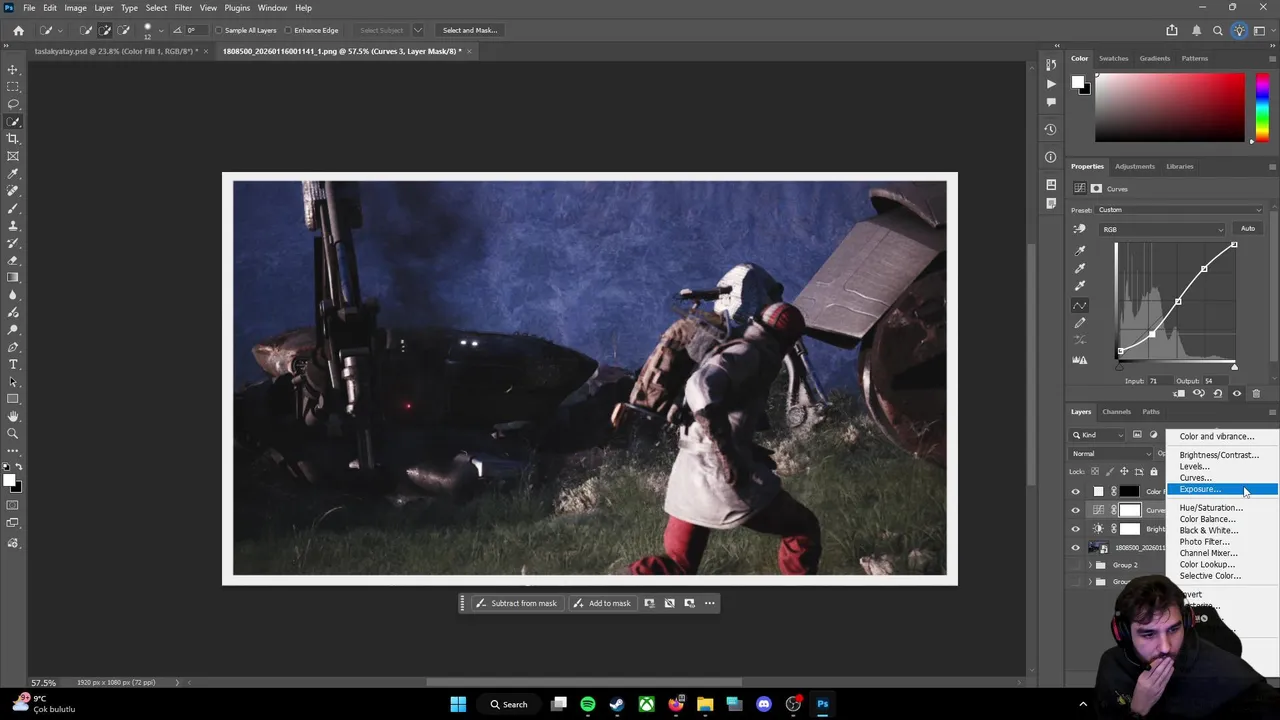Open Search icon in Photoshop top bar
Image resolution: width=1280 pixels, height=720 pixels.
point(1217,30)
